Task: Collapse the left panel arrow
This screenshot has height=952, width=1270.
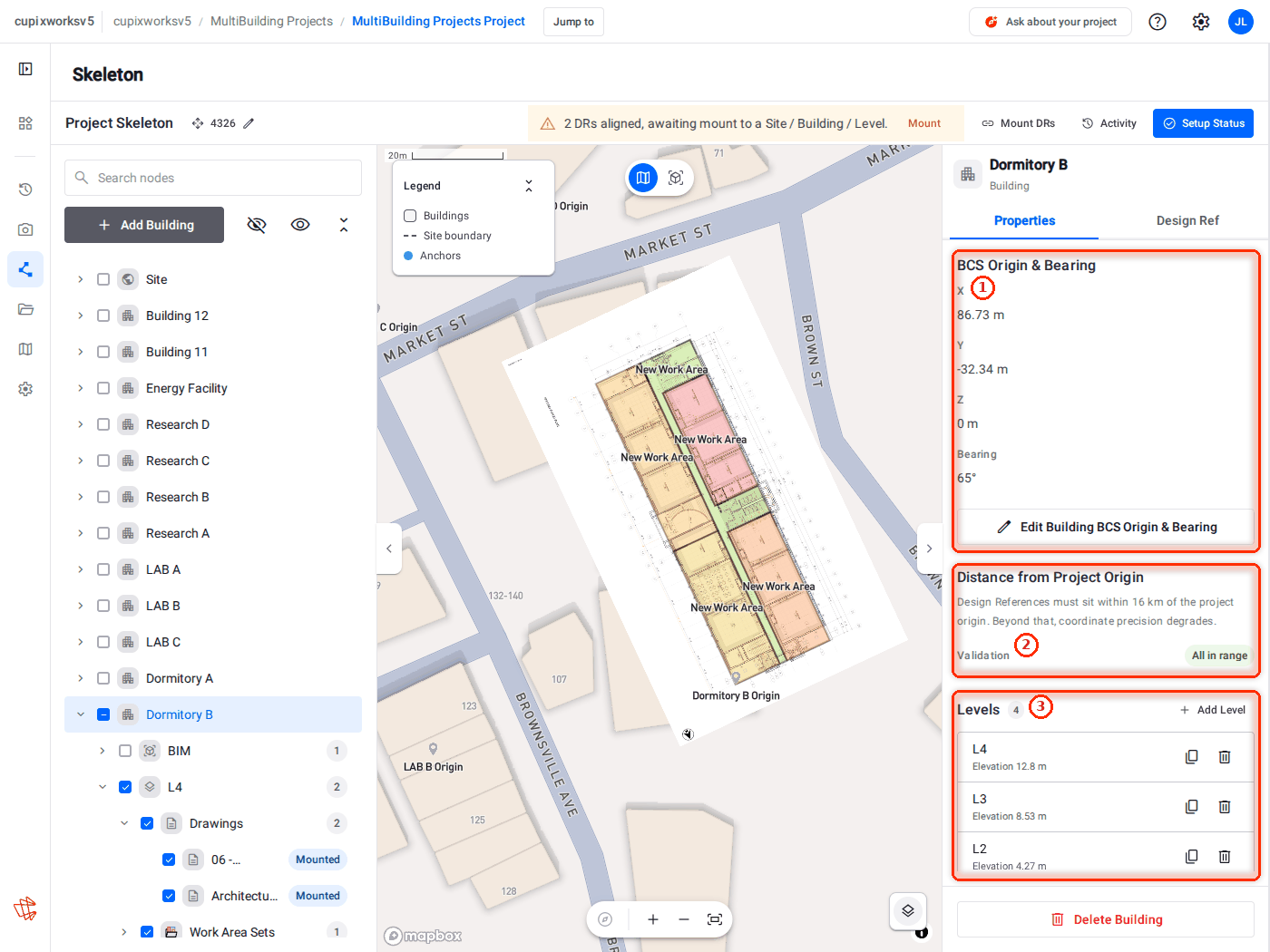Action: [x=389, y=549]
